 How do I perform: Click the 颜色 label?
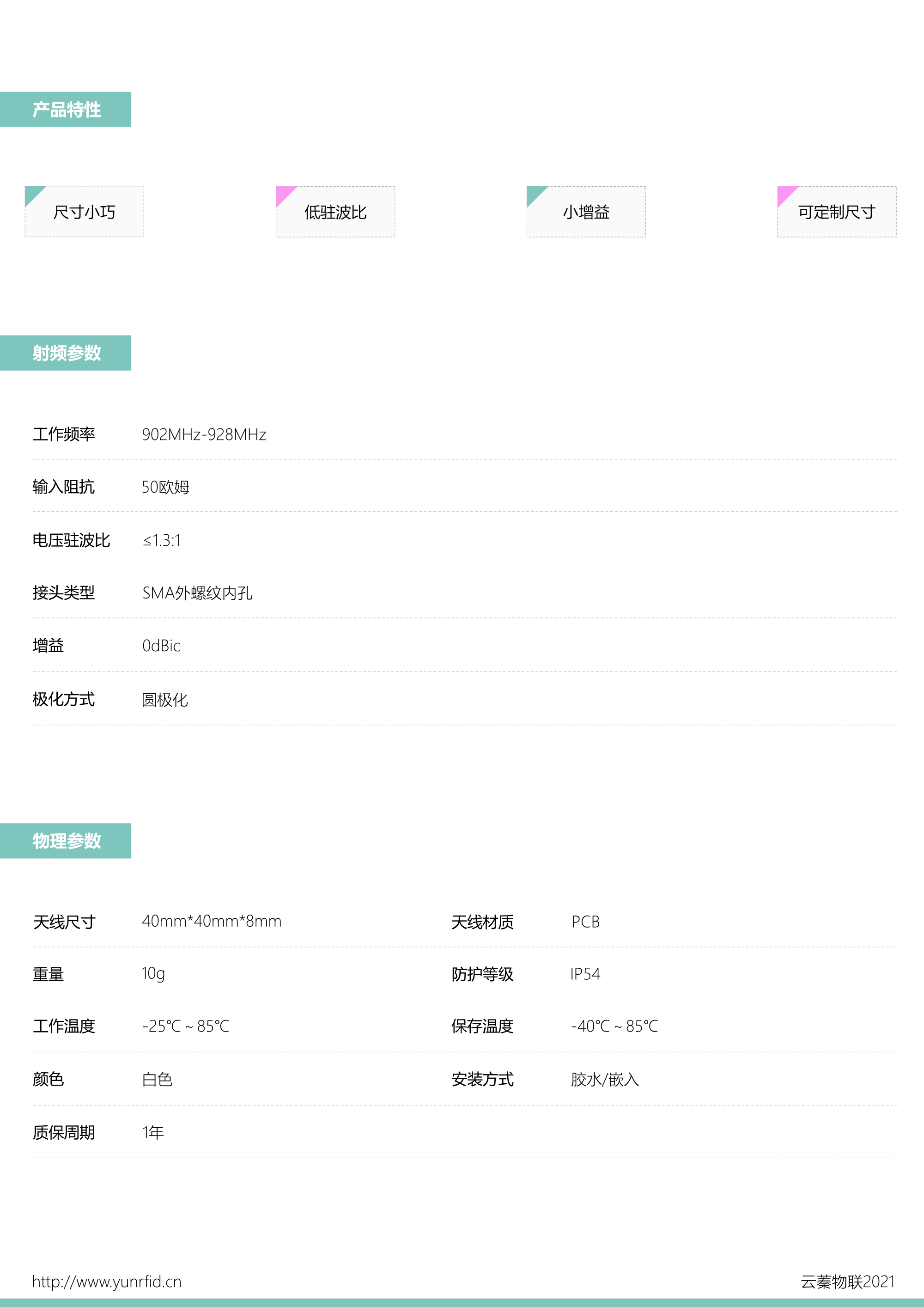click(x=49, y=1079)
